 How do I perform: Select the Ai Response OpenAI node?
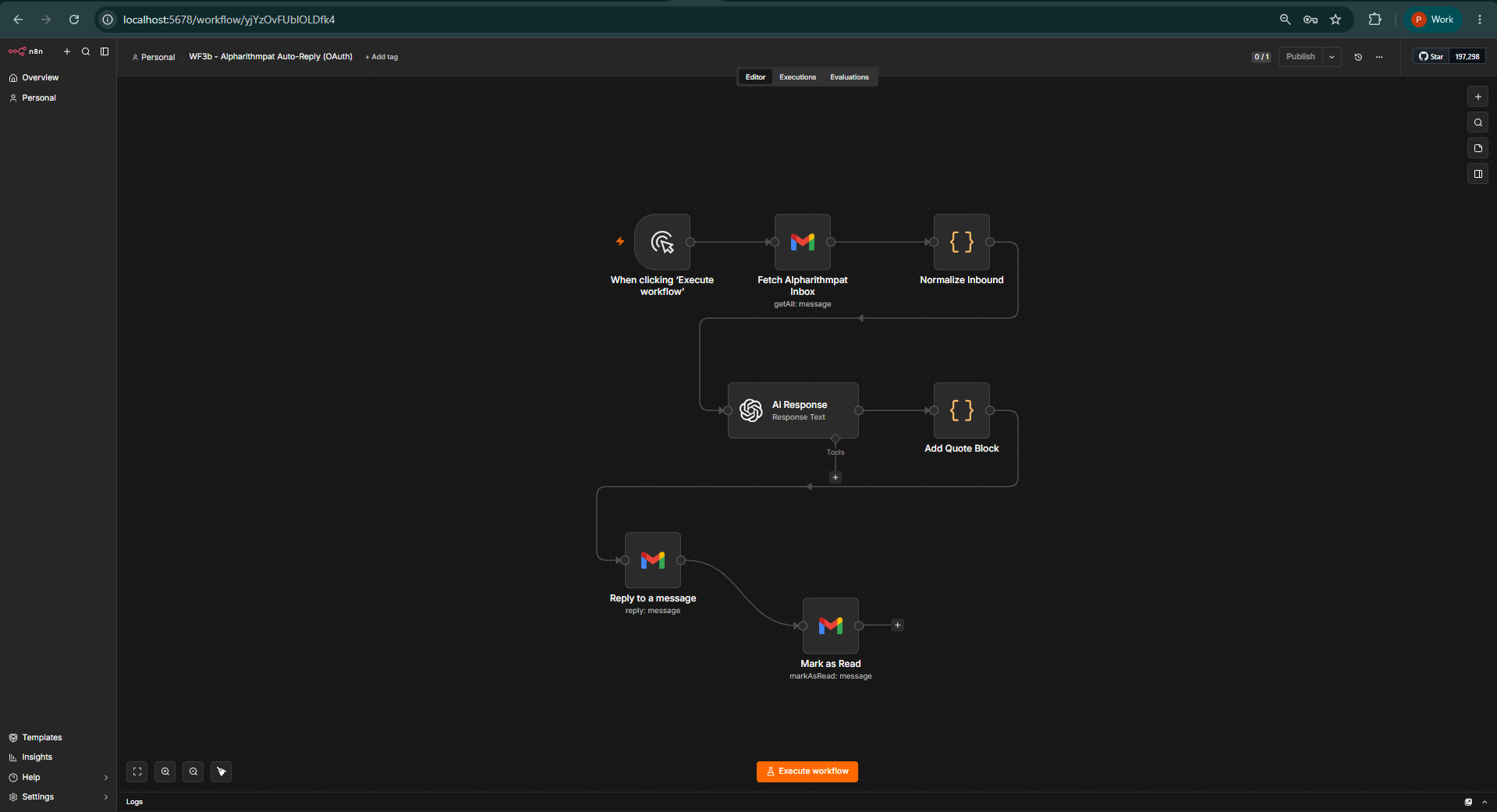pyautogui.click(x=793, y=411)
